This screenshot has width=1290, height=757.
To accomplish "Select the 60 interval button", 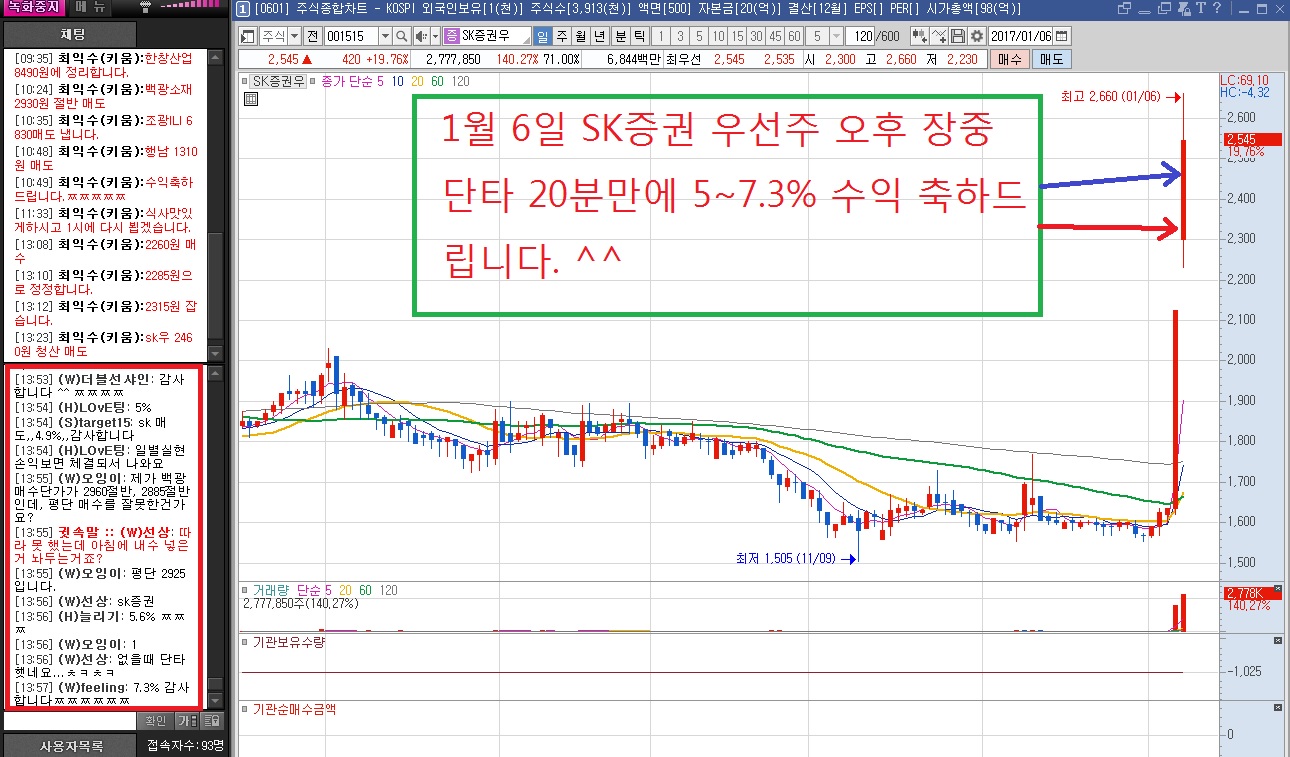I will [795, 36].
